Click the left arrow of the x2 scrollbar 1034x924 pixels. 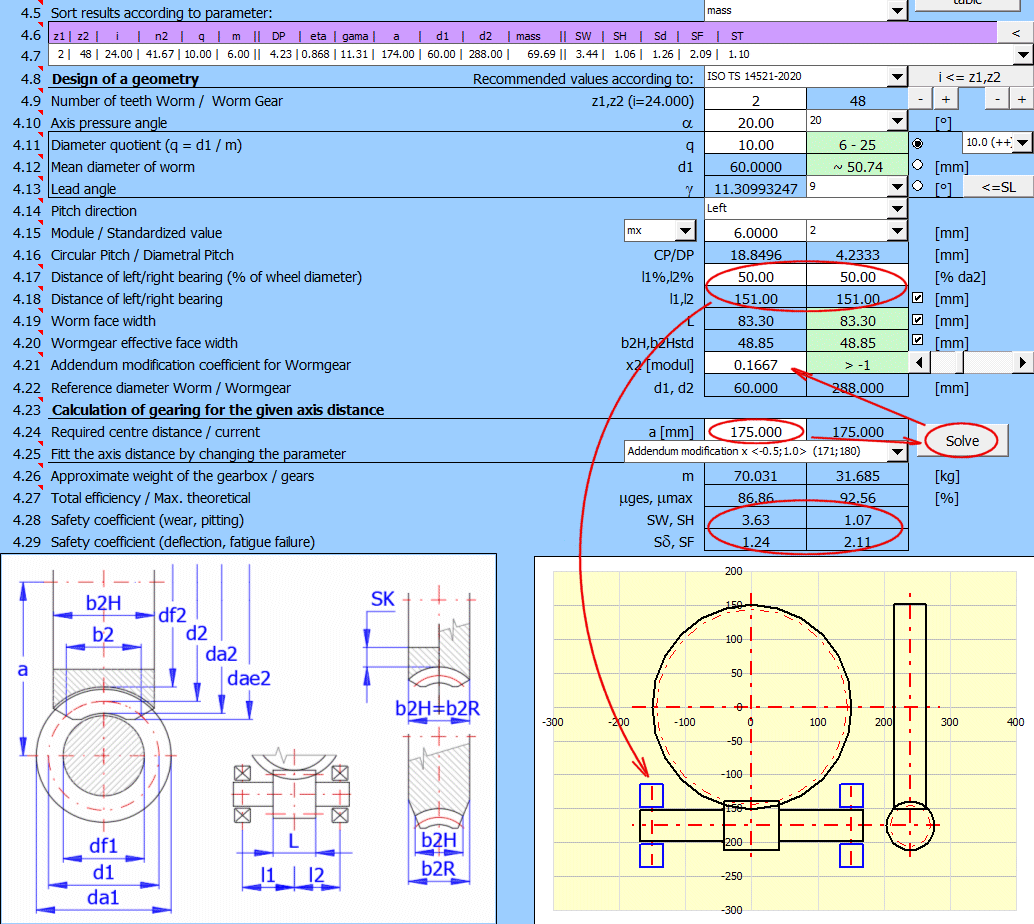click(920, 362)
